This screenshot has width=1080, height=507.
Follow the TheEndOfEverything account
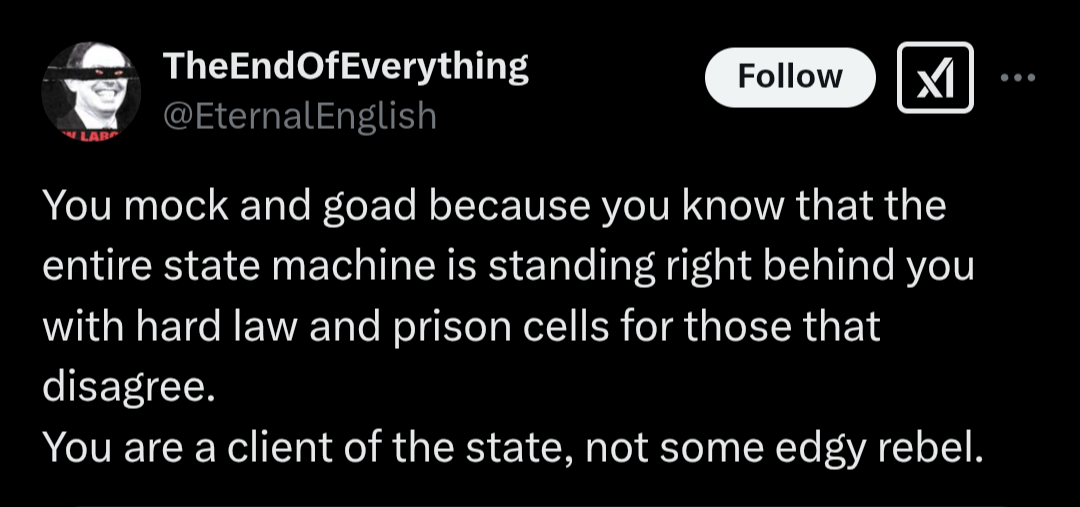790,77
